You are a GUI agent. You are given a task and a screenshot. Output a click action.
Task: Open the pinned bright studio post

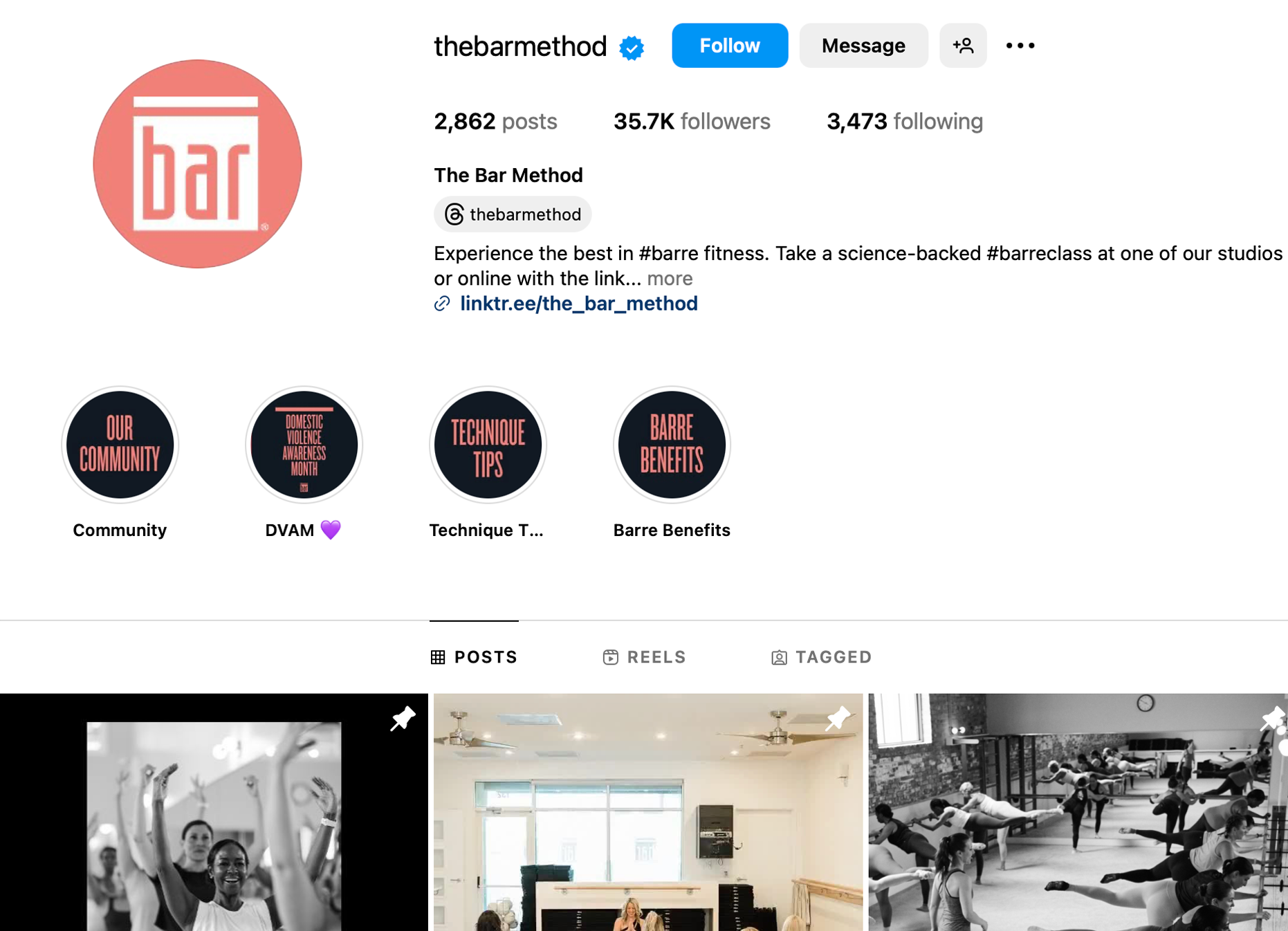648,812
